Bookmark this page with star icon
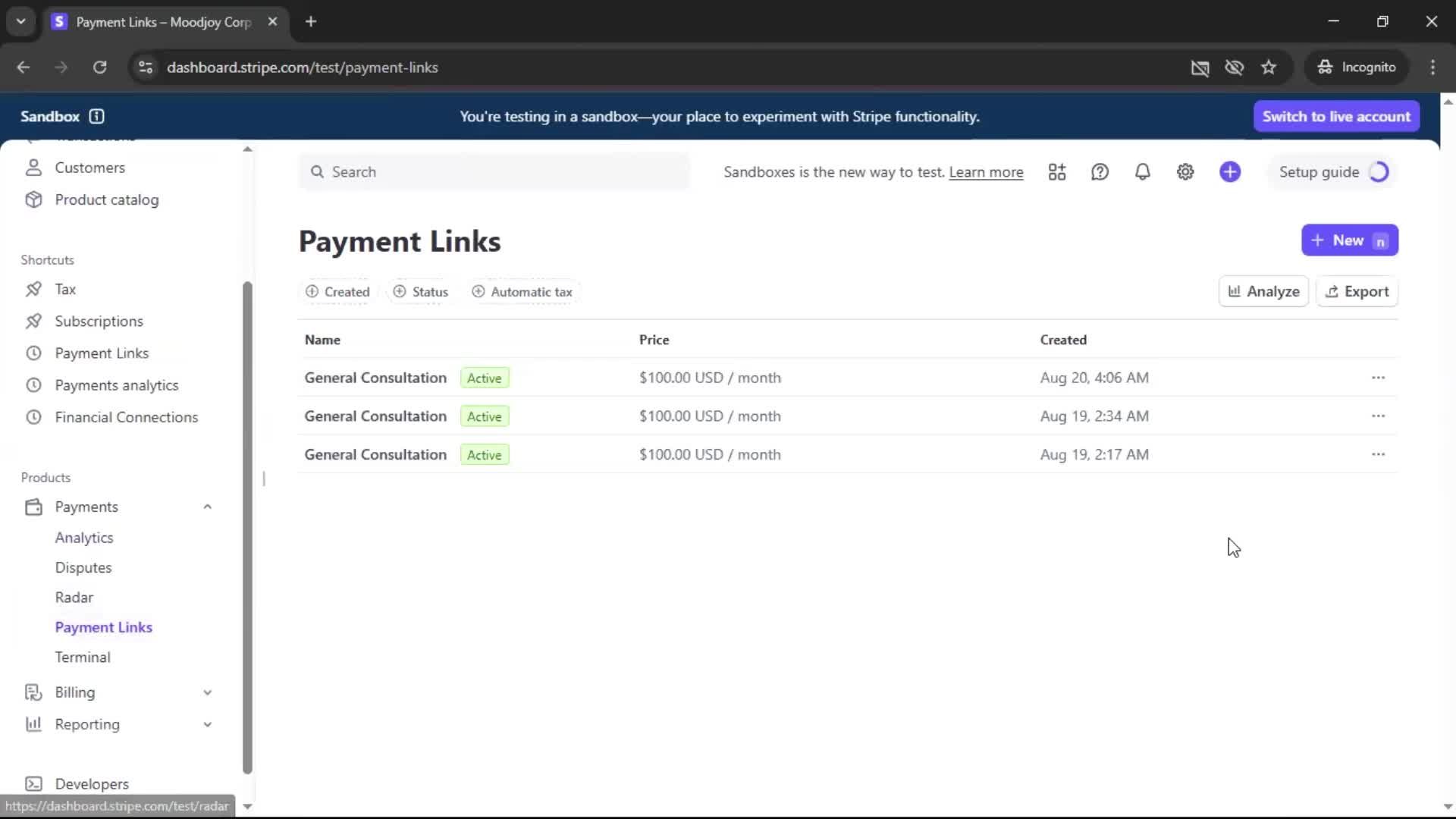 [1269, 67]
